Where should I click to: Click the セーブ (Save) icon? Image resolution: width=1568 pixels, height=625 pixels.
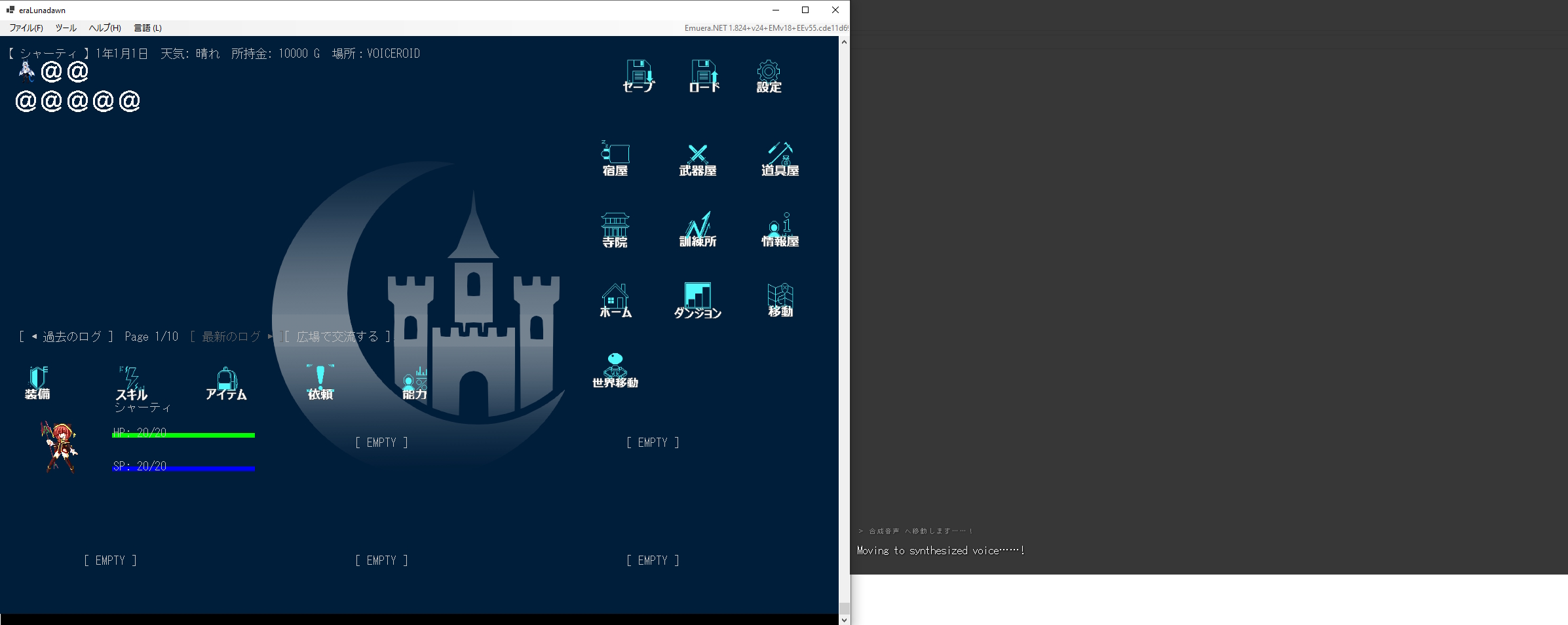[638, 76]
